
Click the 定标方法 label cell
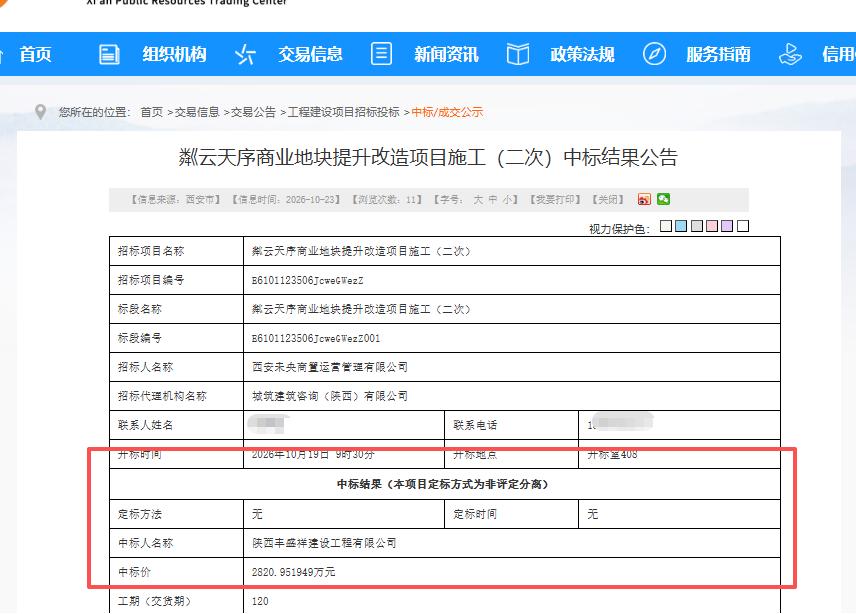tap(176, 514)
